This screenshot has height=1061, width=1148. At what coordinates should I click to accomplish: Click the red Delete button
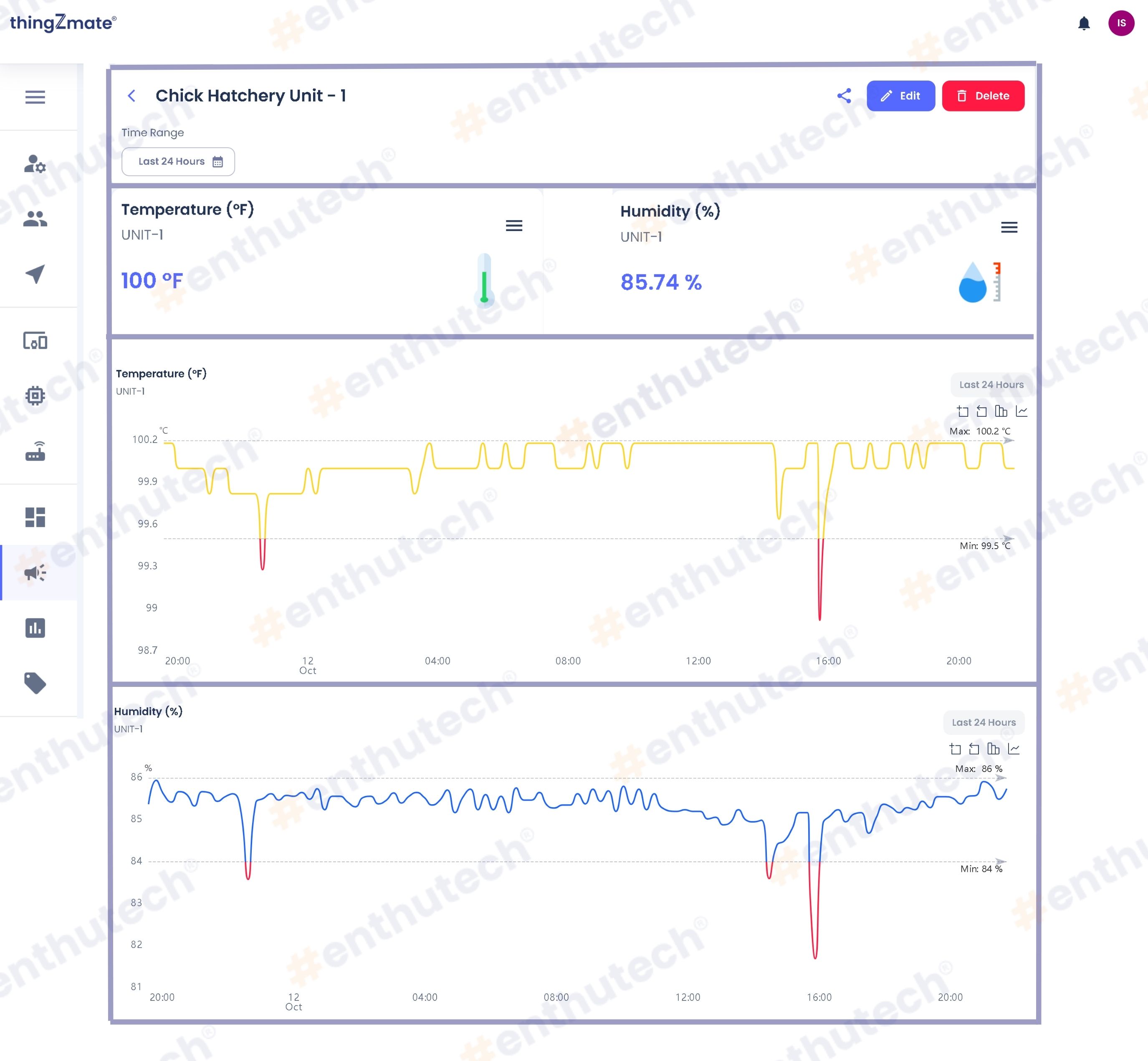coord(983,96)
